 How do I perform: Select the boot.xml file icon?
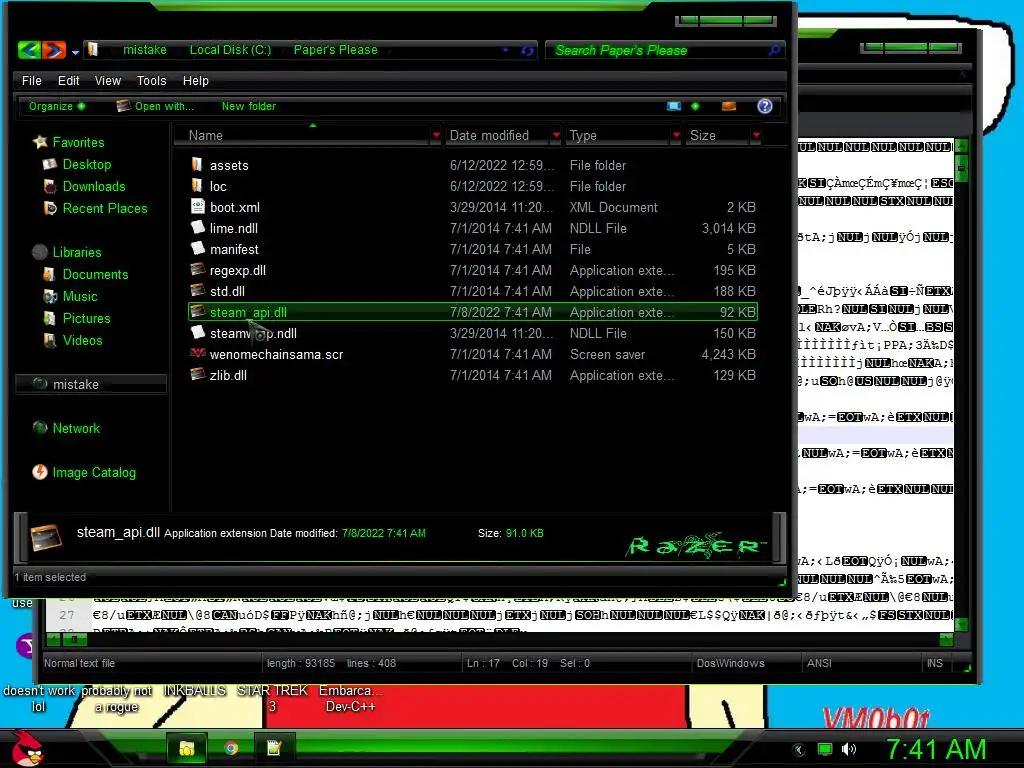point(197,206)
